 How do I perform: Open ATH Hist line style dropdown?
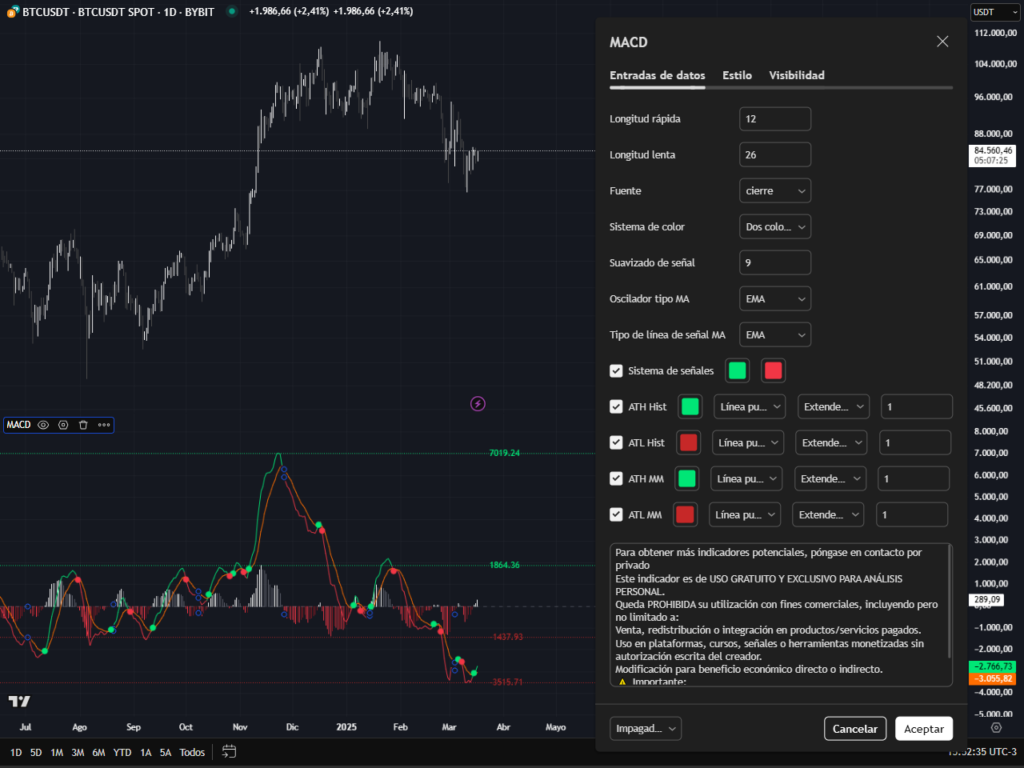point(750,407)
